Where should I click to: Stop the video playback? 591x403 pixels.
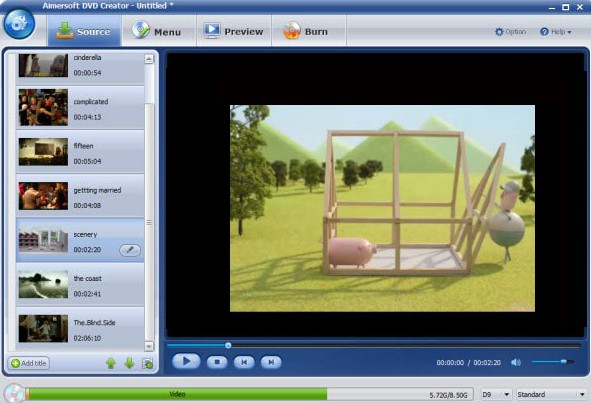coord(217,362)
